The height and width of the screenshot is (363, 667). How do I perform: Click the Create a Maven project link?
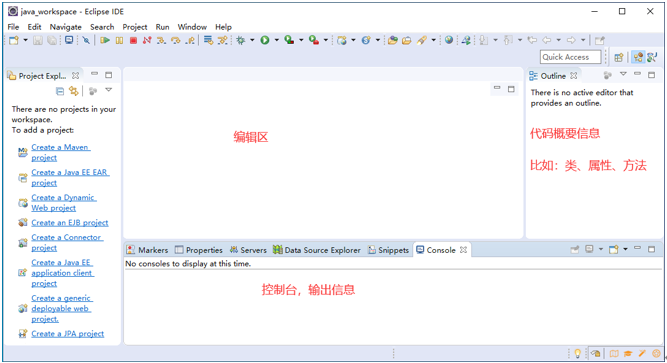click(x=61, y=152)
